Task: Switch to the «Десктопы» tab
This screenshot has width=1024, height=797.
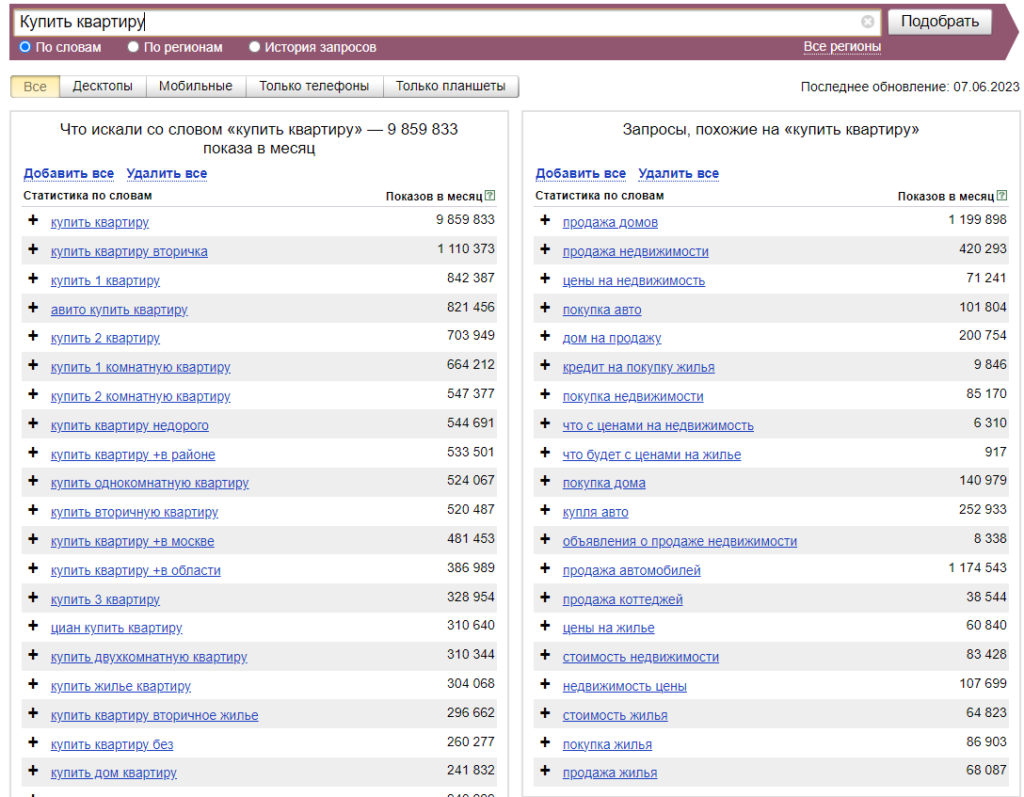Action: (x=102, y=86)
